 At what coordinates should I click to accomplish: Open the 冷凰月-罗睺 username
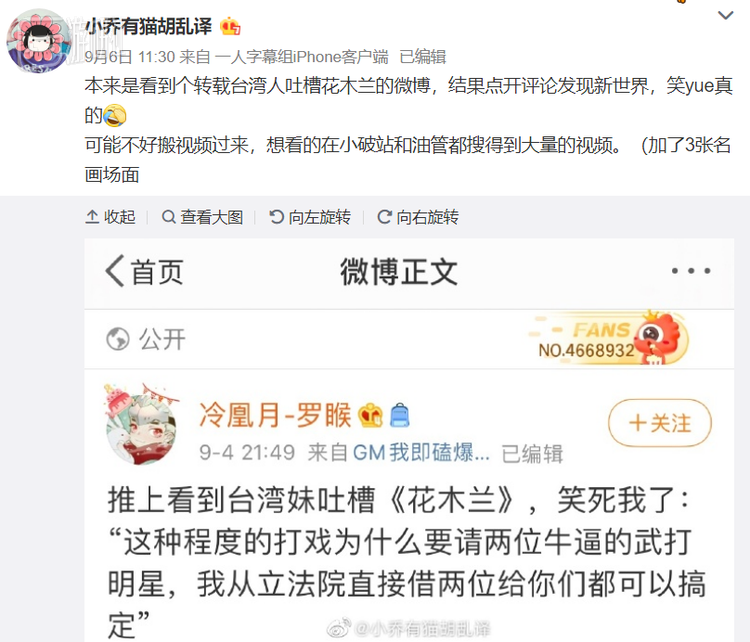point(275,415)
